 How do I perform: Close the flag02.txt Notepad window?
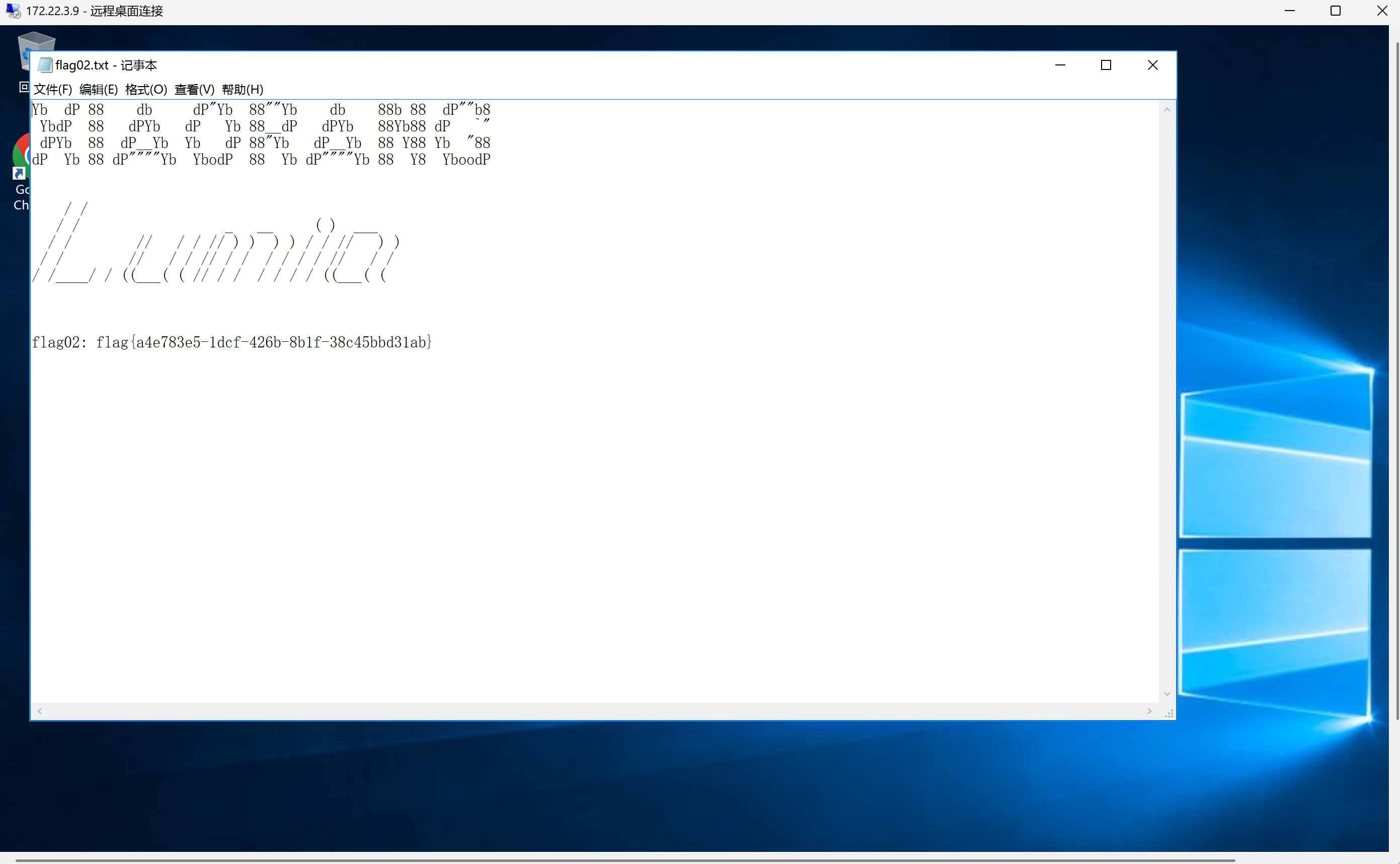pyautogui.click(x=1152, y=65)
